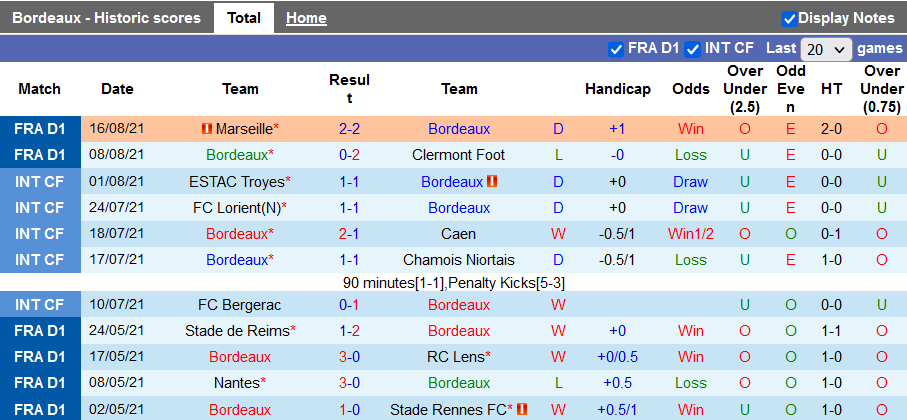
Task: Toggle the Display Notes checkbox
Action: click(789, 18)
